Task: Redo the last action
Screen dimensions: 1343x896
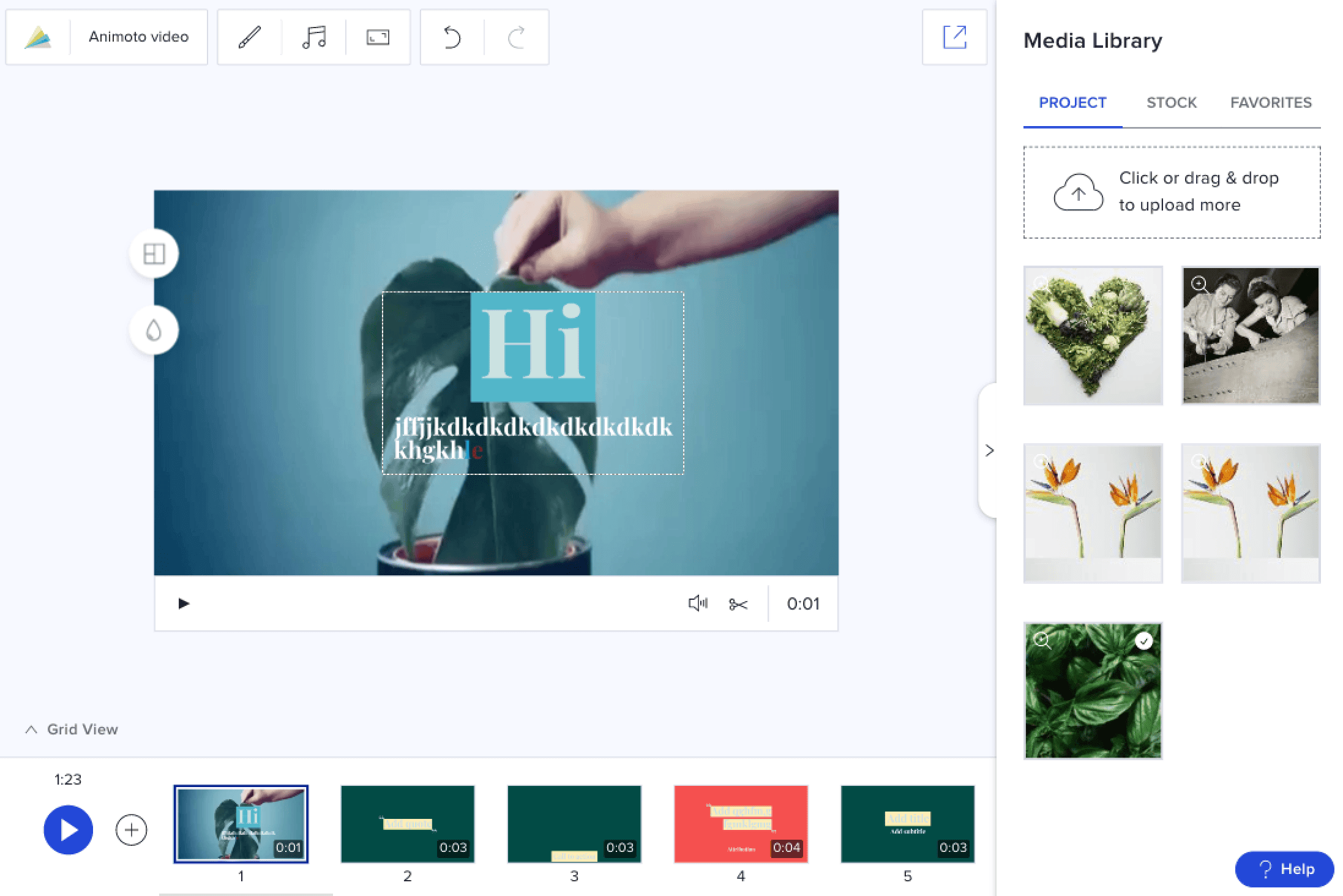Action: coord(517,37)
